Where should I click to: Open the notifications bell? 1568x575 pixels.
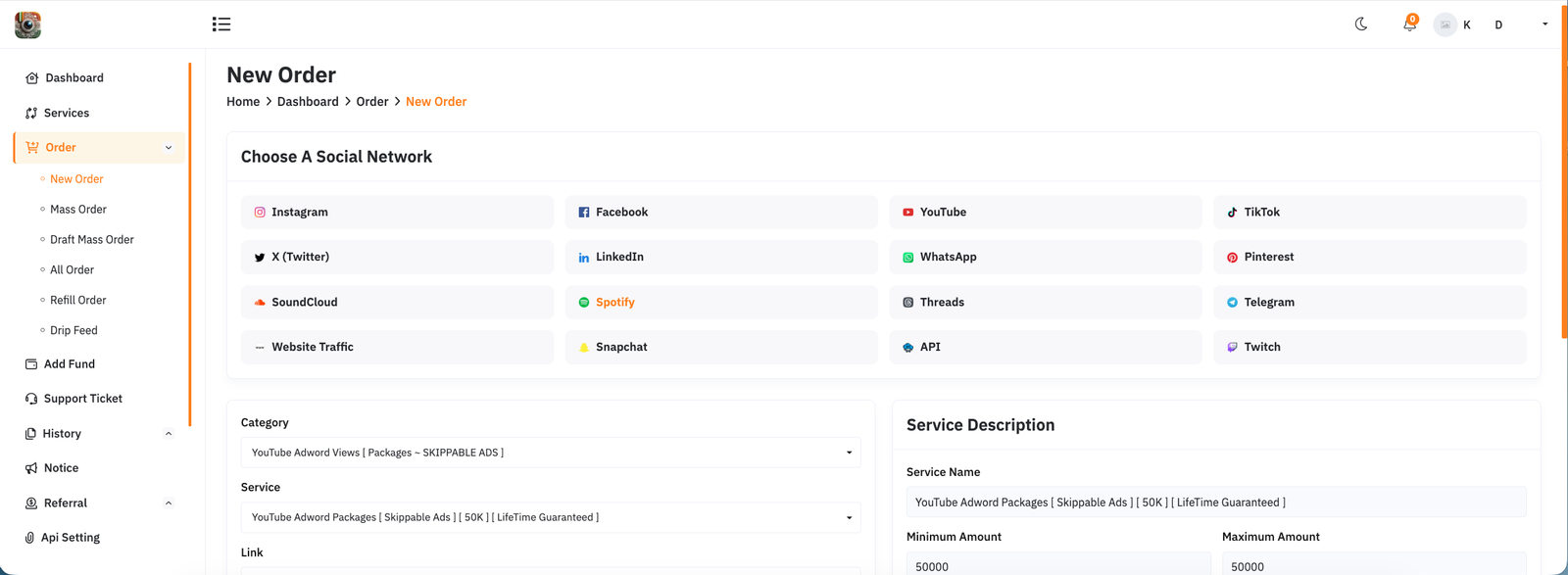(x=1409, y=24)
